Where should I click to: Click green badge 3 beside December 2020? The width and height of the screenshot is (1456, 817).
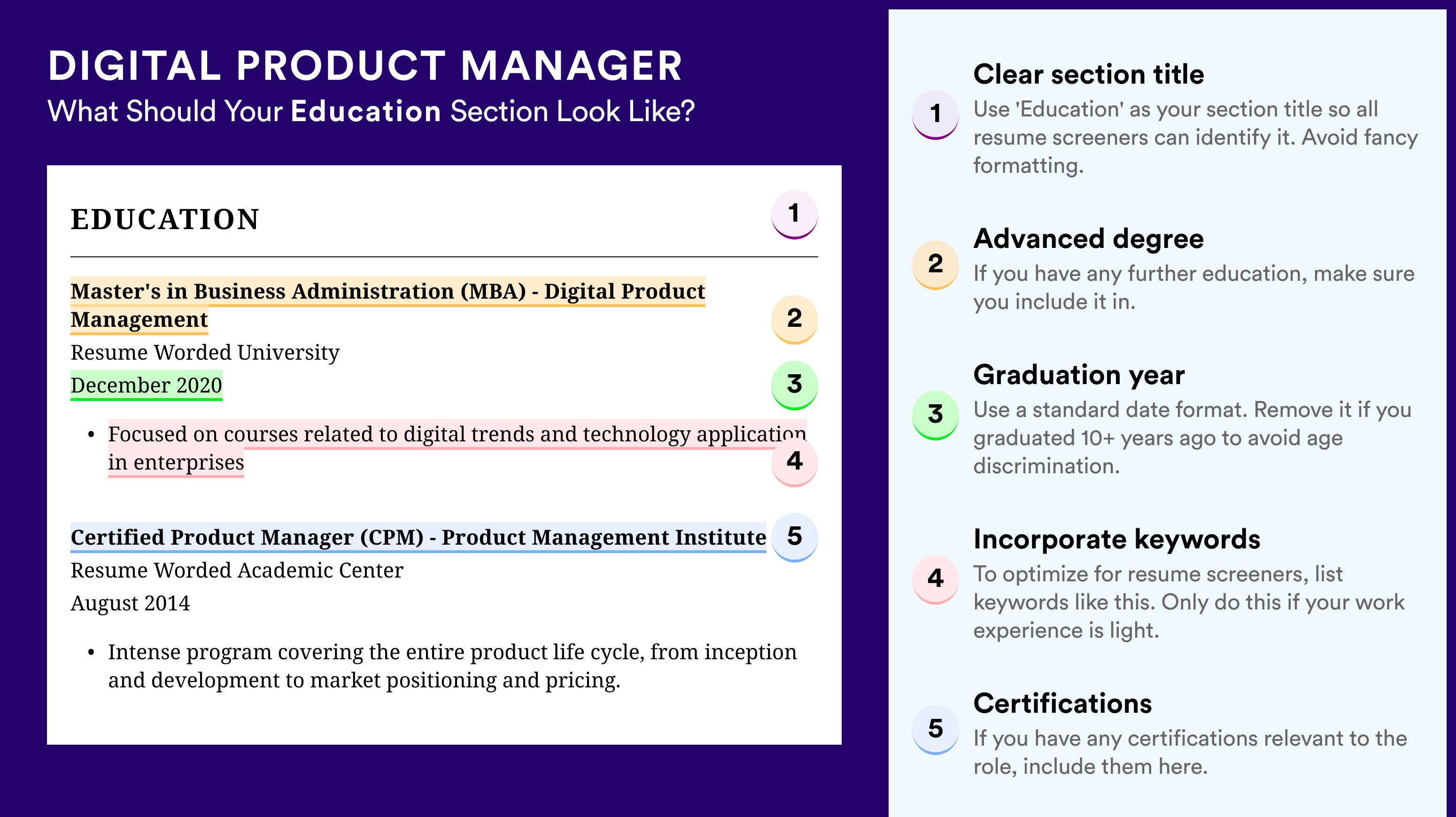pyautogui.click(x=794, y=385)
